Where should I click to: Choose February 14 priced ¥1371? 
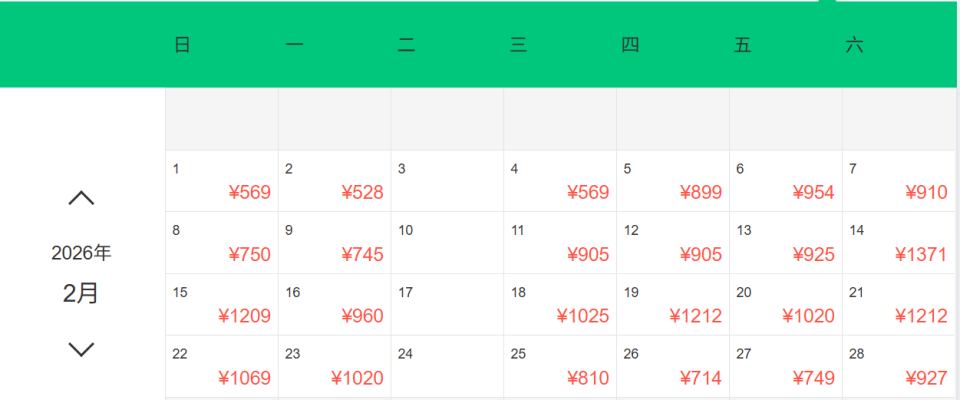898,243
